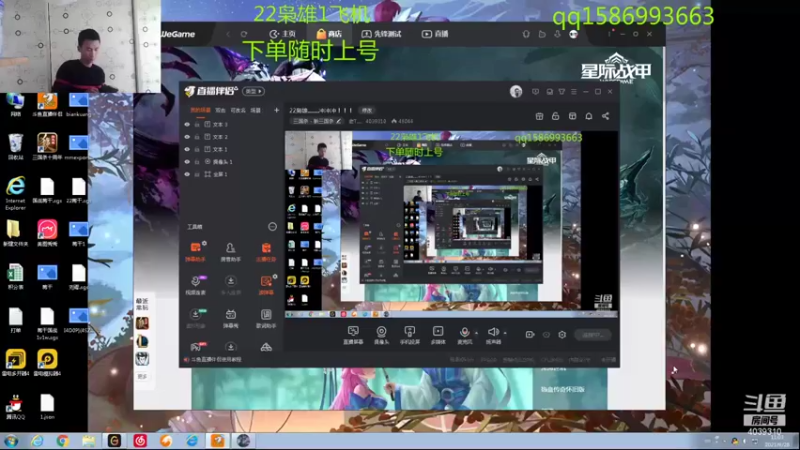Open WeGame 商店 tab
800x450 pixels.
(329, 34)
